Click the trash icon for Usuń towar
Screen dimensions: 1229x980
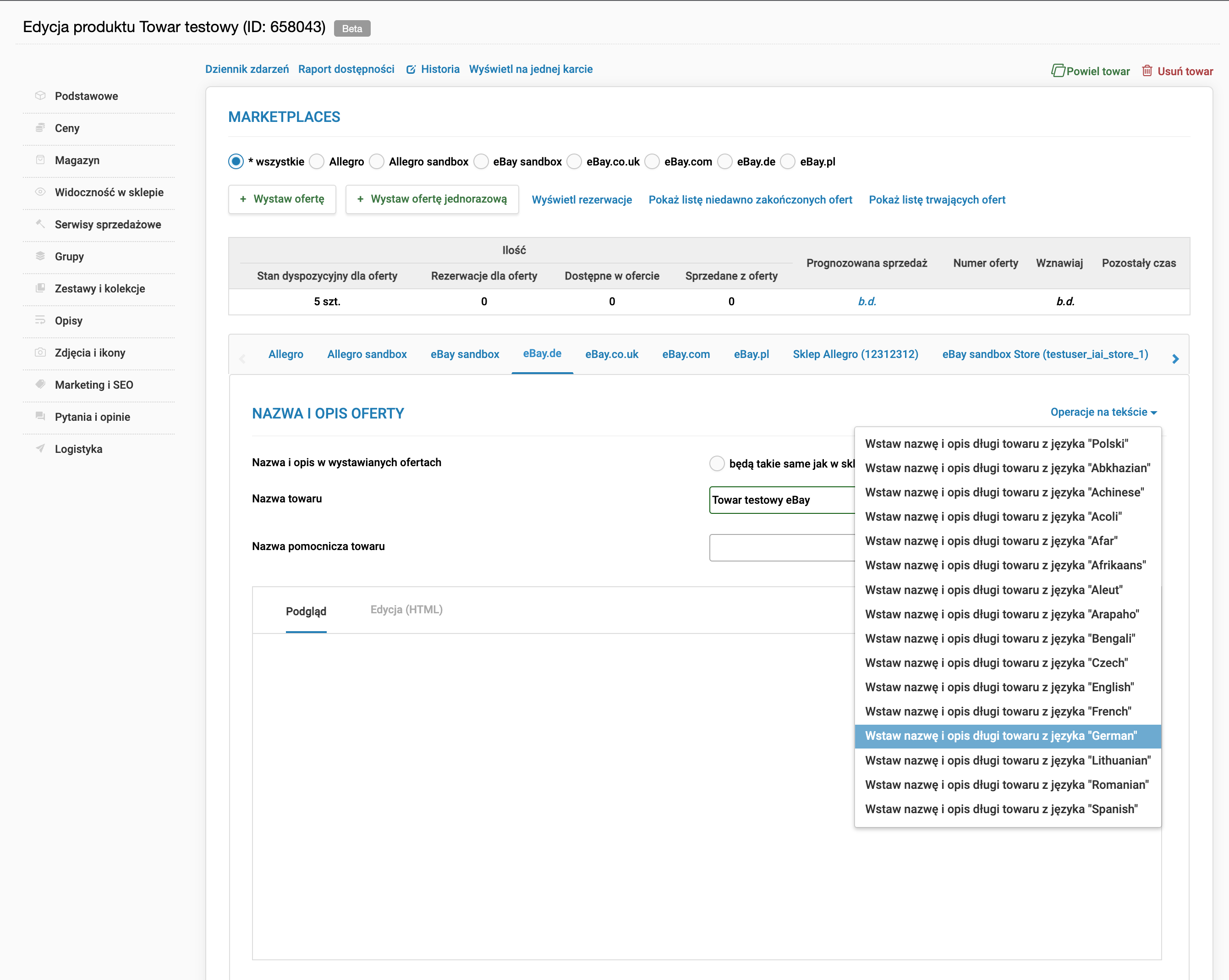point(1147,71)
